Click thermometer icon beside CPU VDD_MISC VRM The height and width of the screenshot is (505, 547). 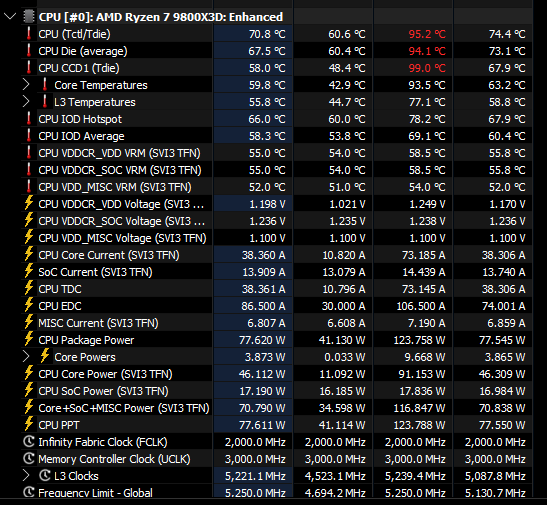29,187
